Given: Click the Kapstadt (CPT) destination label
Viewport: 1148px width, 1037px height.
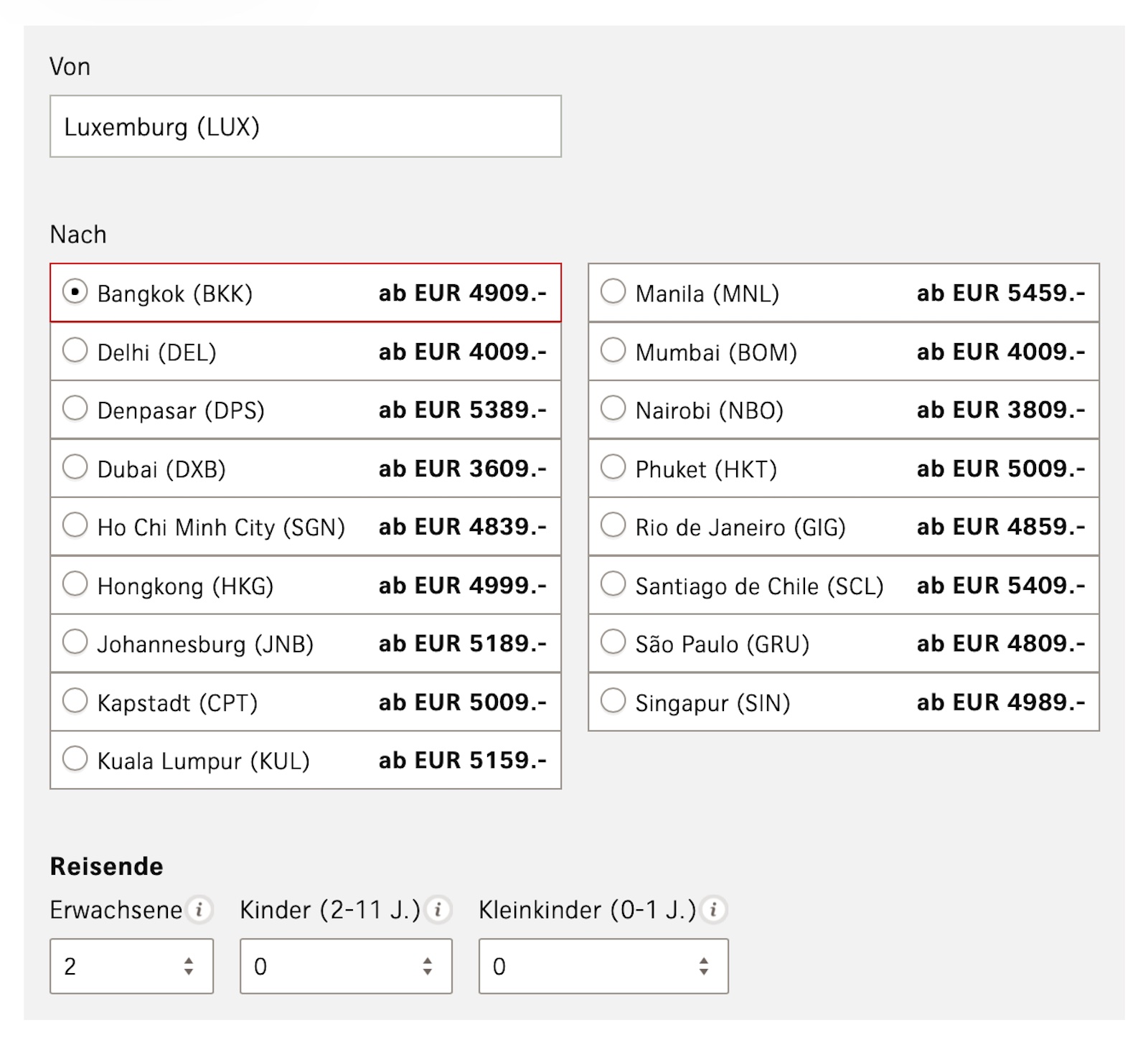Looking at the screenshot, I should click(x=177, y=703).
